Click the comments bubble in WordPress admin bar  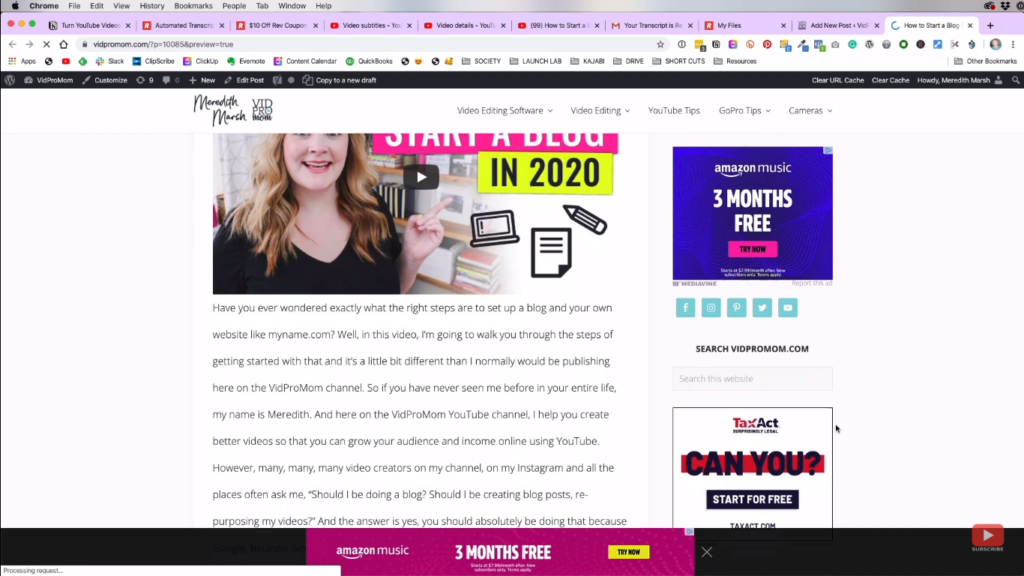170,80
